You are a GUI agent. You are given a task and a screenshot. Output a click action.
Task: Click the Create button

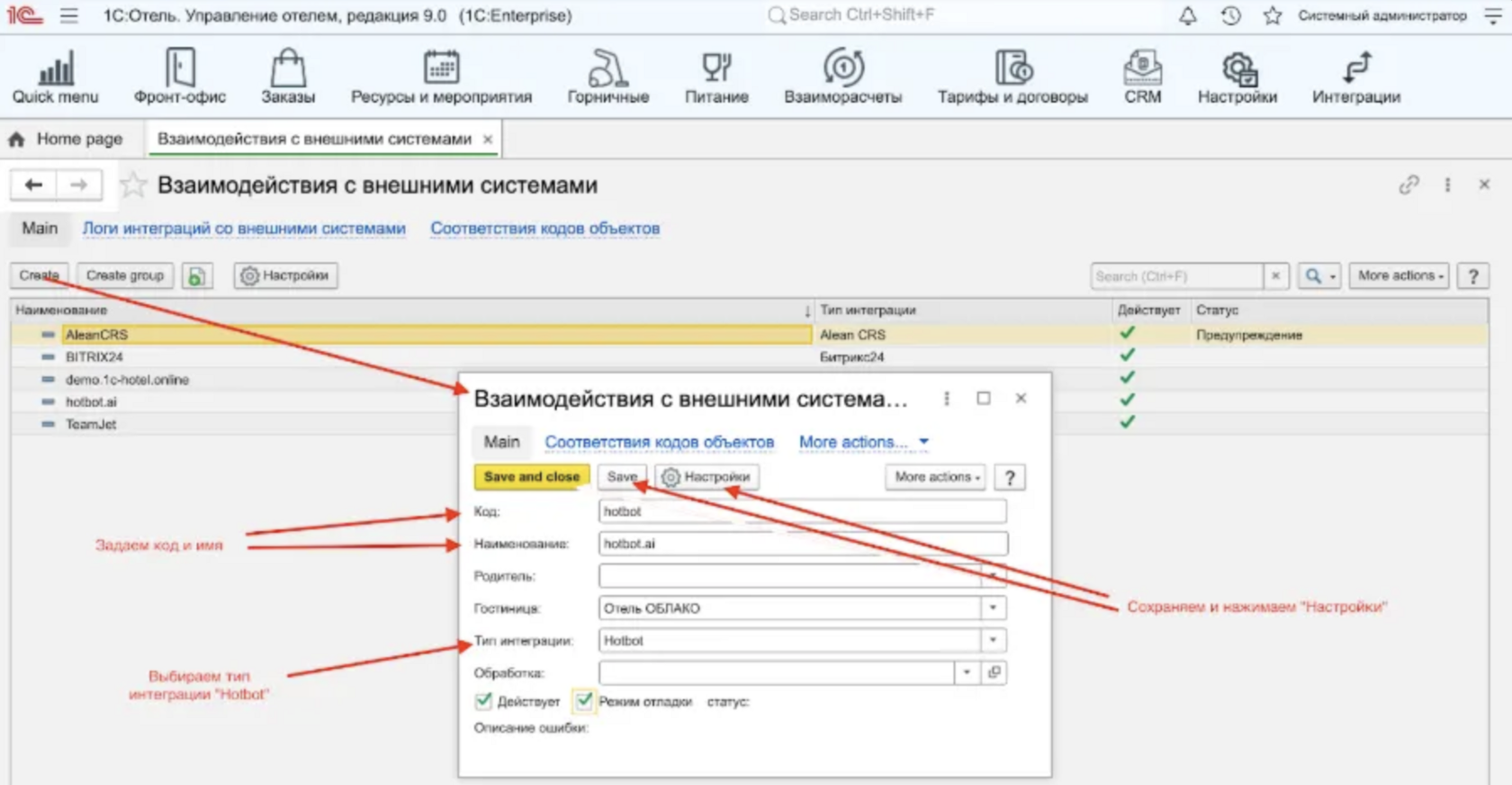(39, 275)
